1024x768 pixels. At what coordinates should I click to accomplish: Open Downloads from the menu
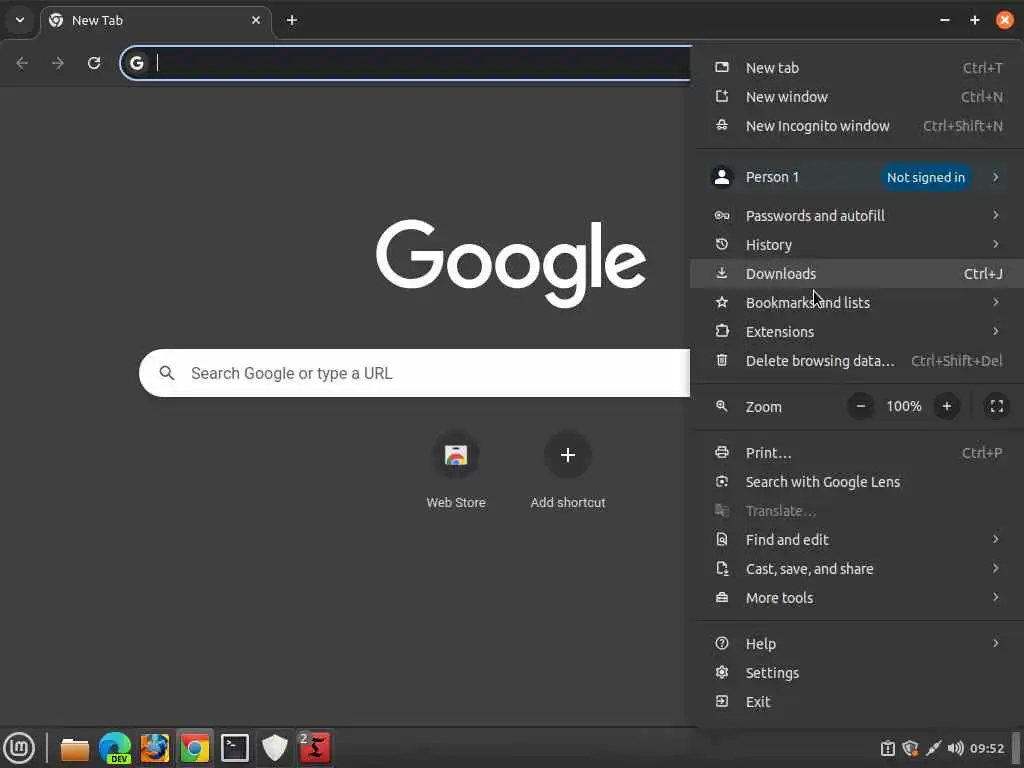[857, 274]
